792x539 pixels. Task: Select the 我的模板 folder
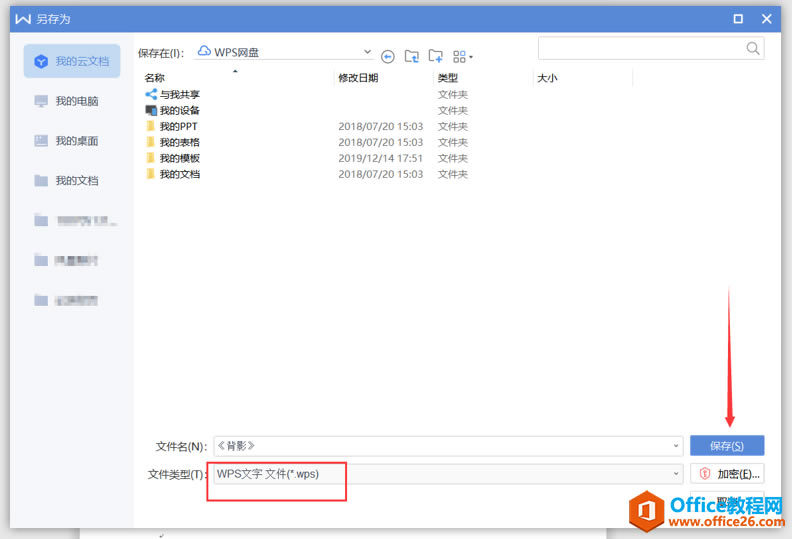[x=180, y=158]
